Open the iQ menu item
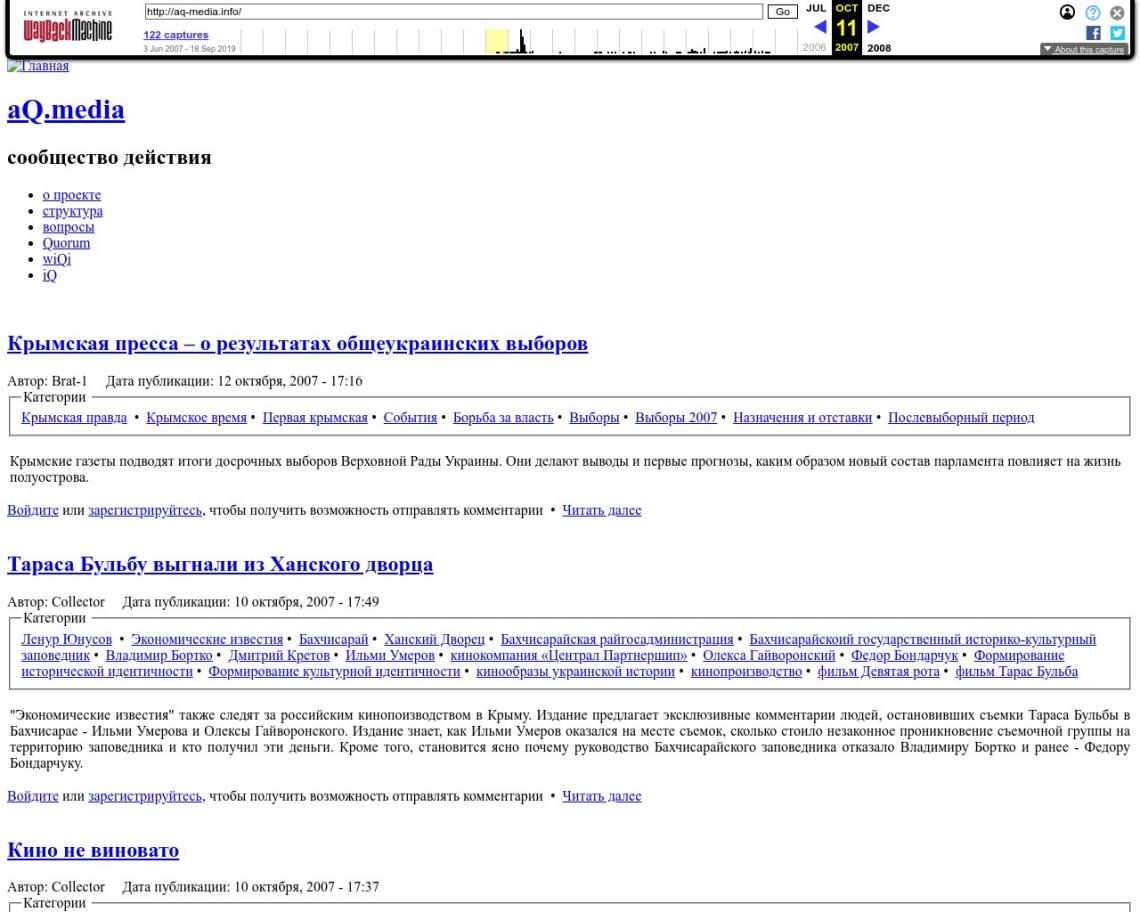The width and height of the screenshot is (1140, 912). pos(49,275)
